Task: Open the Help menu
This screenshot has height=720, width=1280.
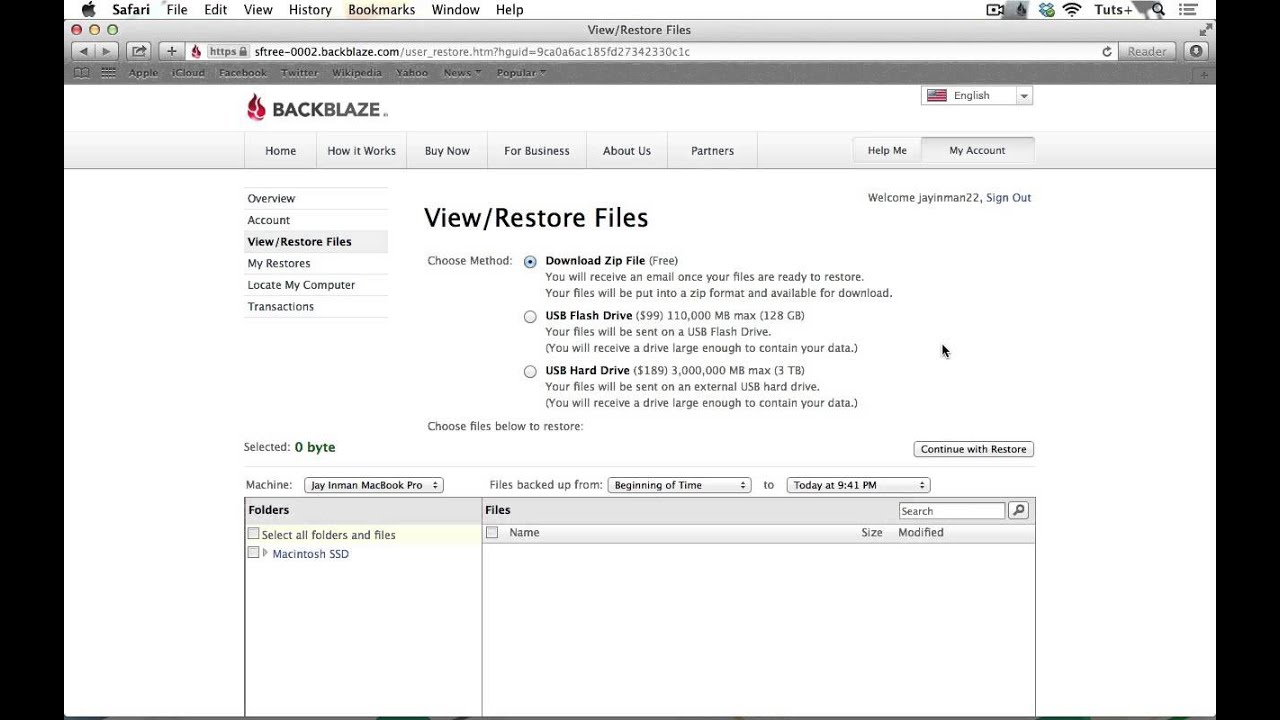Action: 509,9
